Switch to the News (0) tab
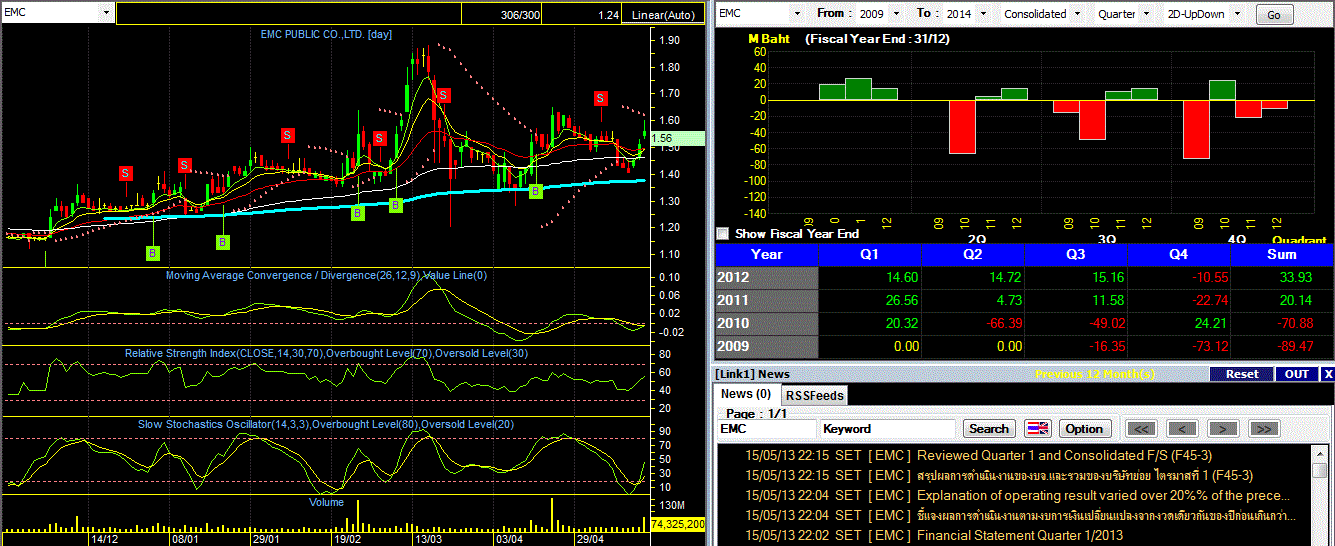Image resolution: width=1335 pixels, height=546 pixels. (746, 394)
